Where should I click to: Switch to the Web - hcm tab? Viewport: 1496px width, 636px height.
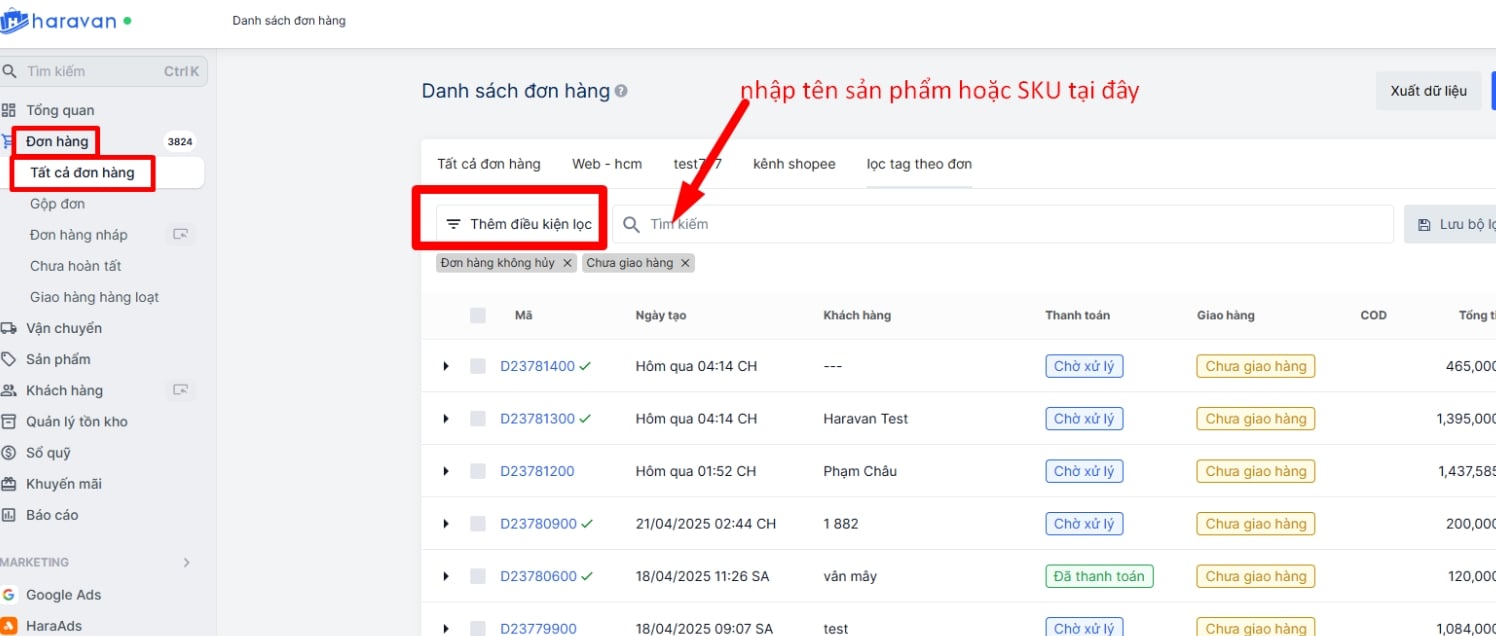[607, 164]
